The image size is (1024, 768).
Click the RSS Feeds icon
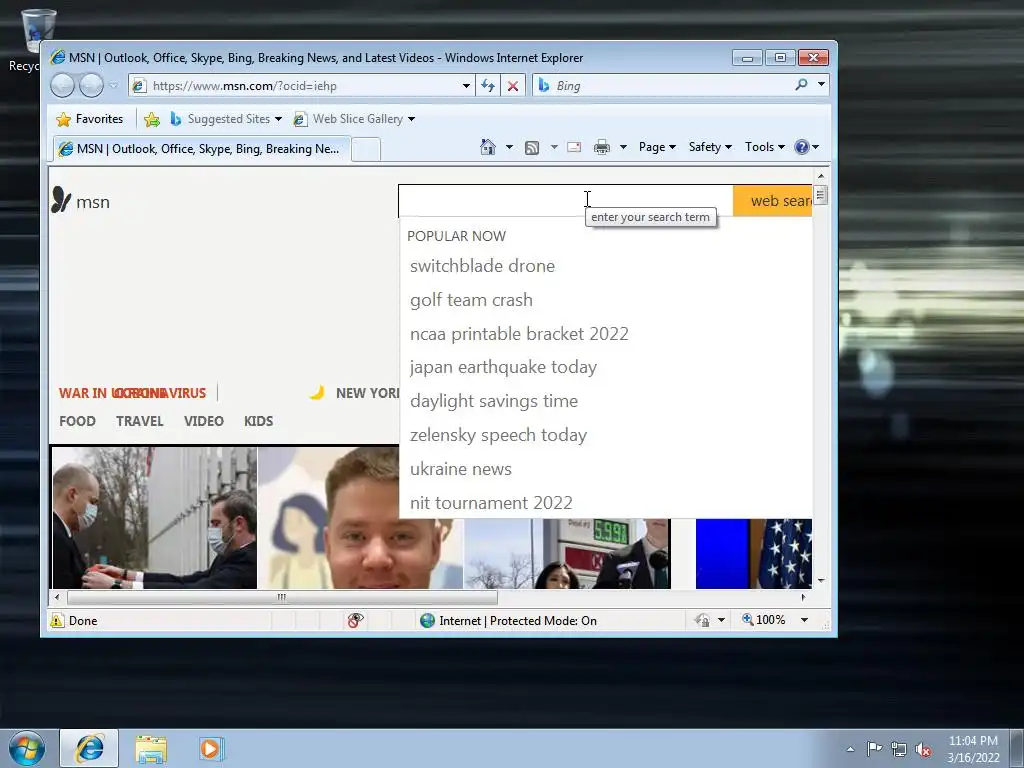pyautogui.click(x=532, y=148)
